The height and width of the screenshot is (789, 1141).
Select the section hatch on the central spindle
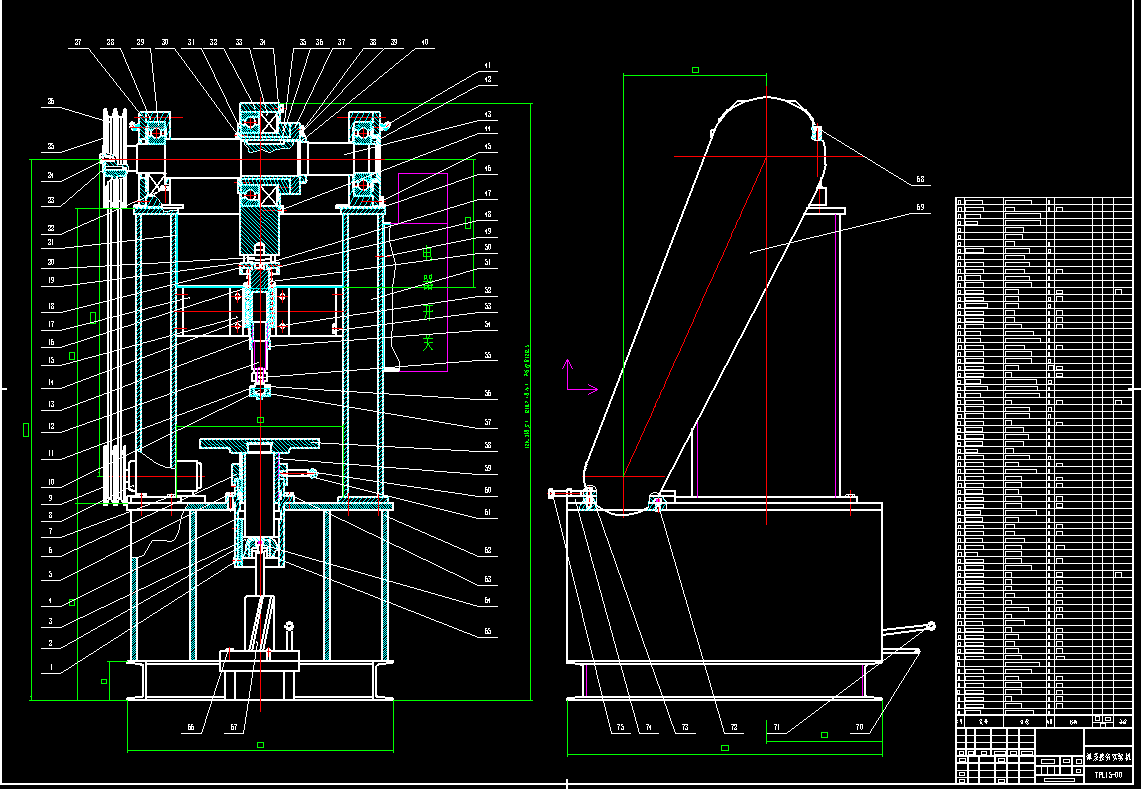tap(262, 230)
